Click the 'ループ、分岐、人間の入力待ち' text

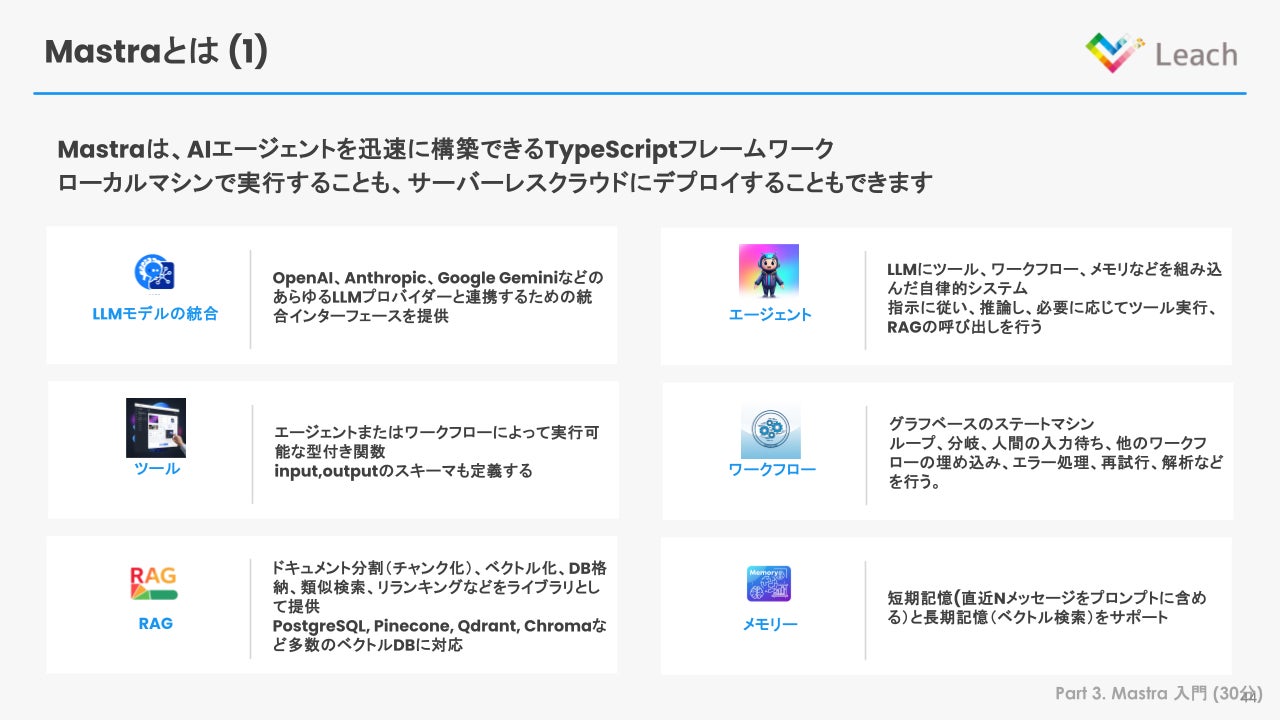pos(1055,463)
